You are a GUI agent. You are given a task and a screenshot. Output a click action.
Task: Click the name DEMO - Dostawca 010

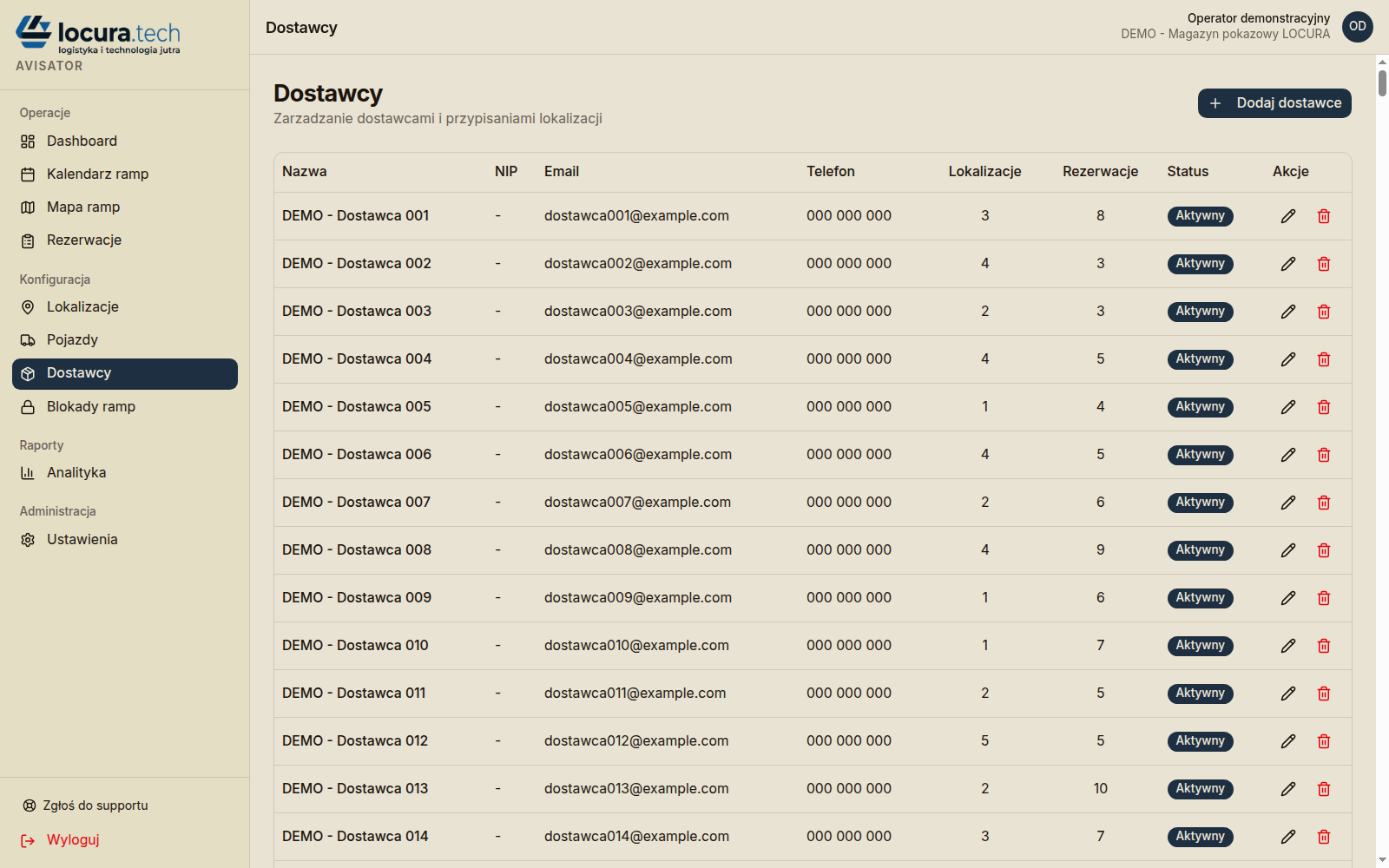click(355, 646)
